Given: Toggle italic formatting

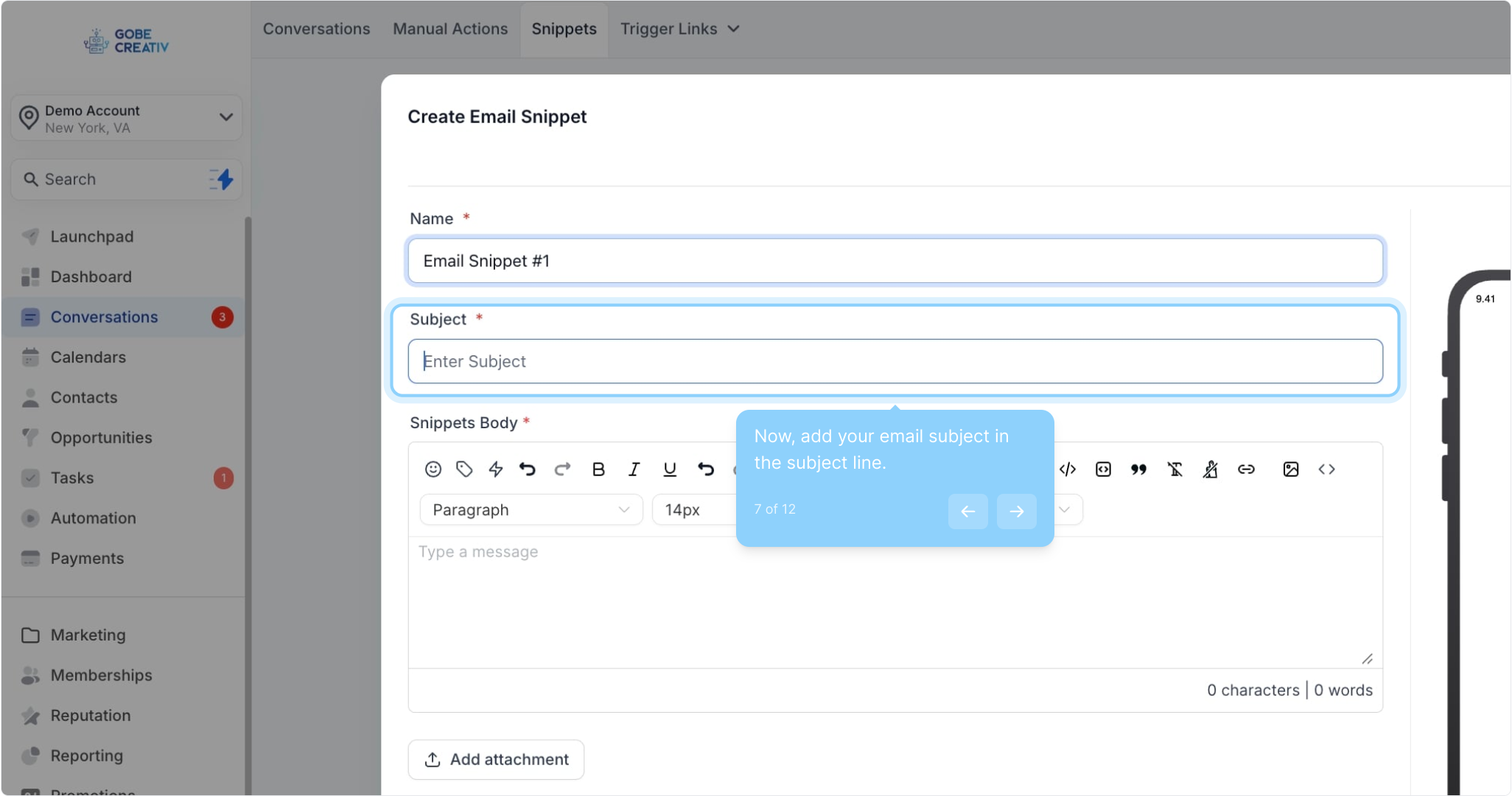Looking at the screenshot, I should click(634, 469).
